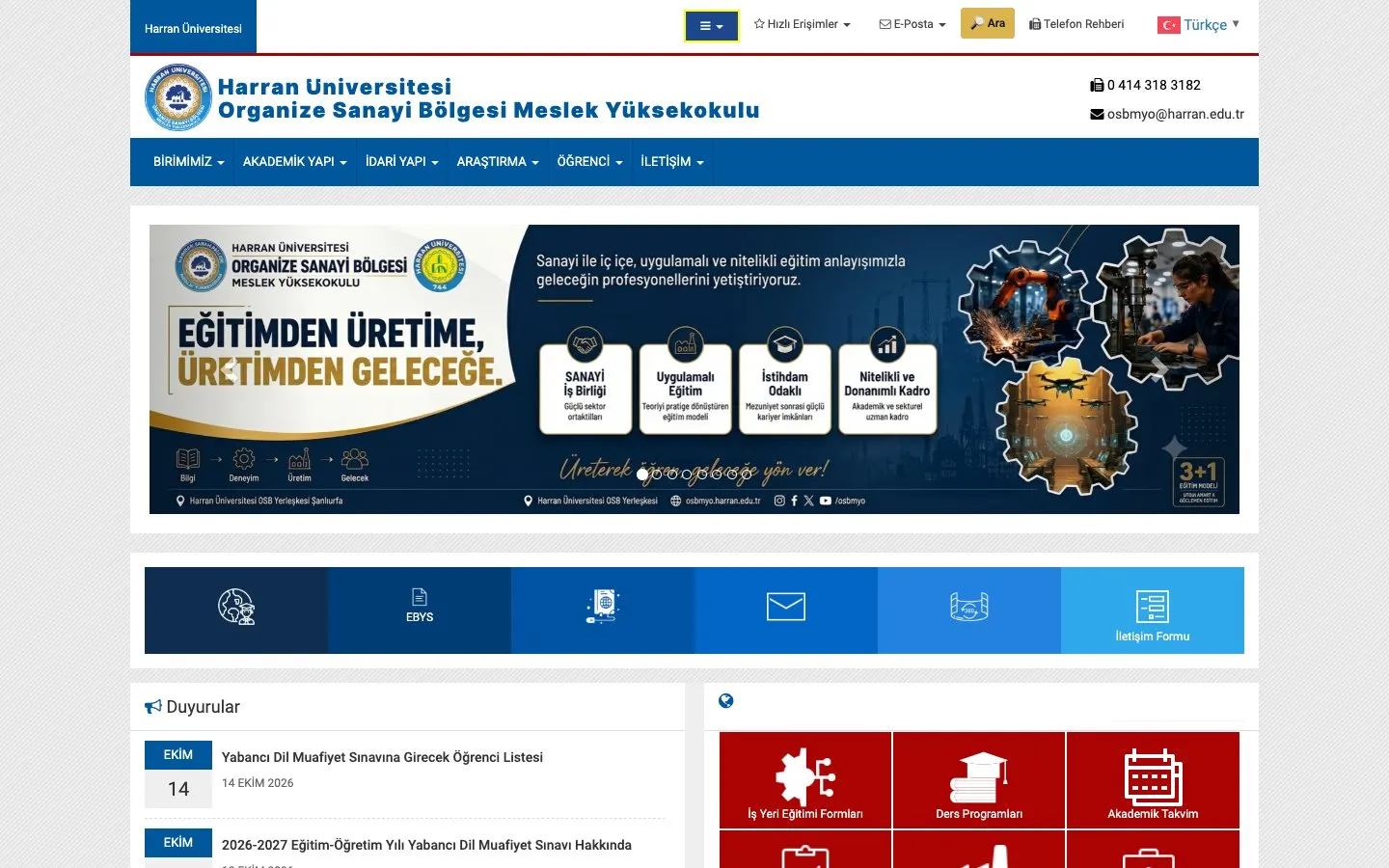This screenshot has width=1389, height=868.
Task: Select the filled active slide indicator dot
Action: pyautogui.click(x=642, y=474)
